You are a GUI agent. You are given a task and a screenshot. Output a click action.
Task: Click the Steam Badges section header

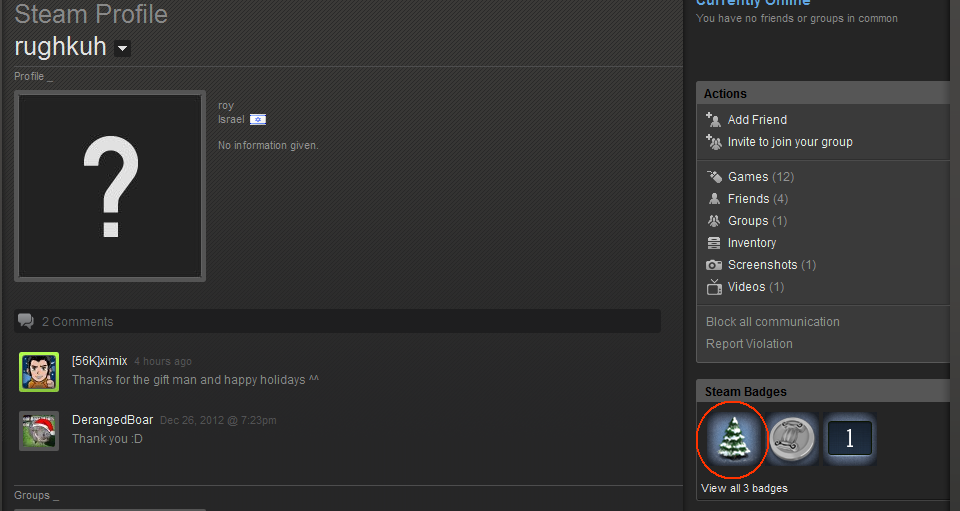[822, 391]
